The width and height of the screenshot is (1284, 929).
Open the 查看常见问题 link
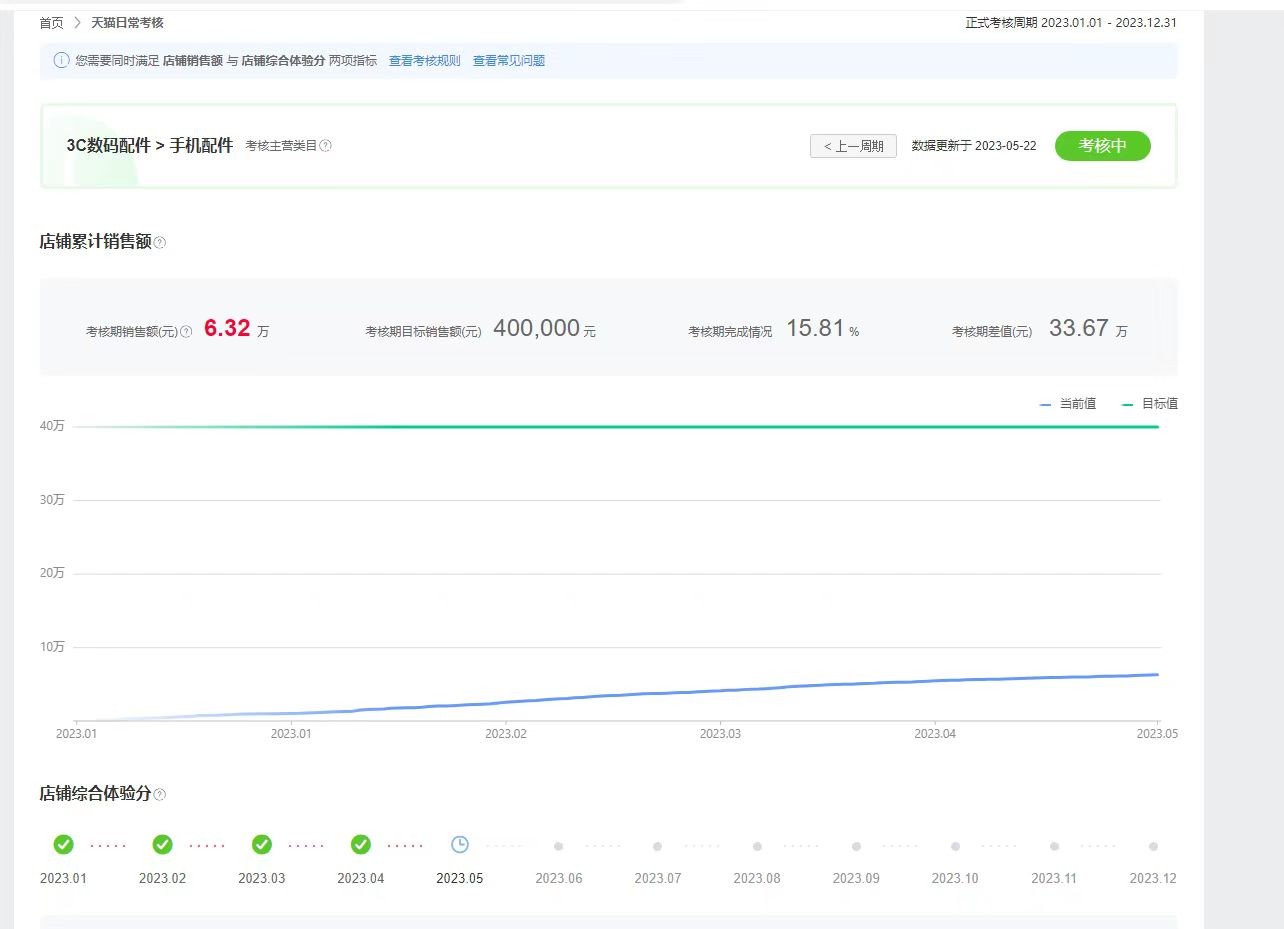509,61
